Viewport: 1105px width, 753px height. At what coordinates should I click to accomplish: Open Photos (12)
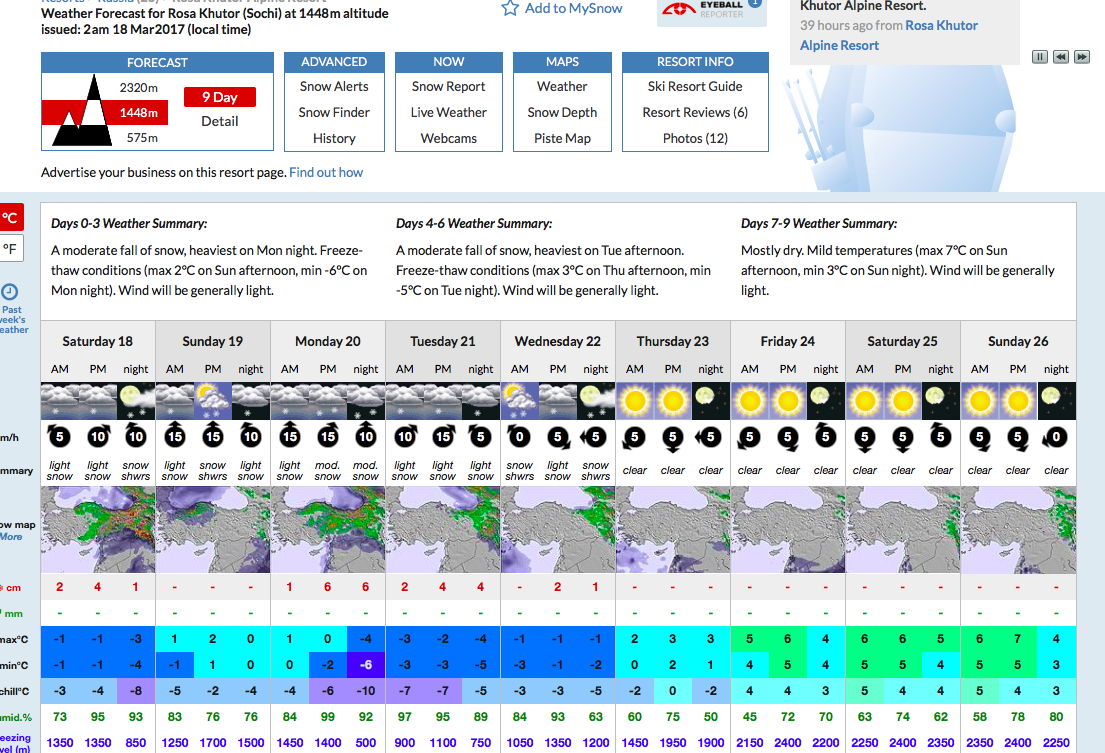click(x=695, y=139)
